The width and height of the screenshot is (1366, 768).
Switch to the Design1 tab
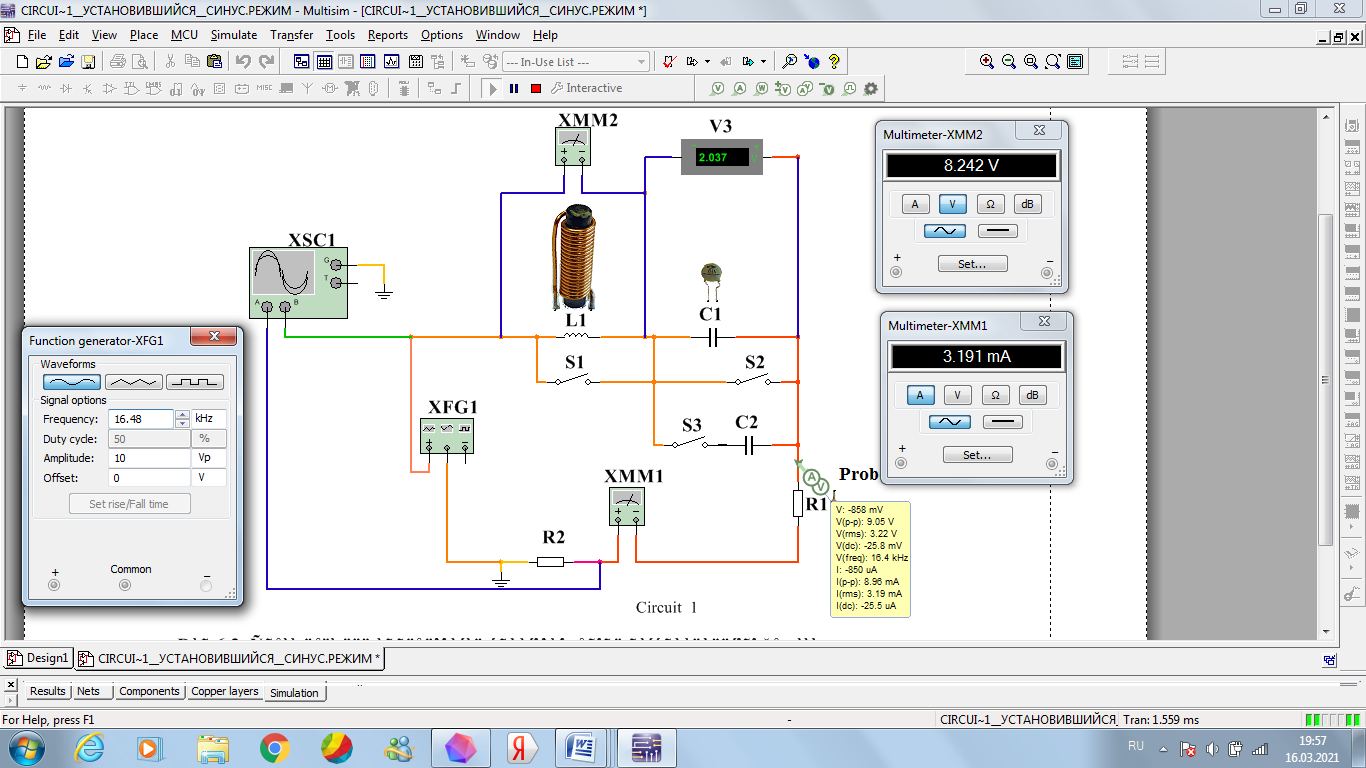pyautogui.click(x=38, y=658)
